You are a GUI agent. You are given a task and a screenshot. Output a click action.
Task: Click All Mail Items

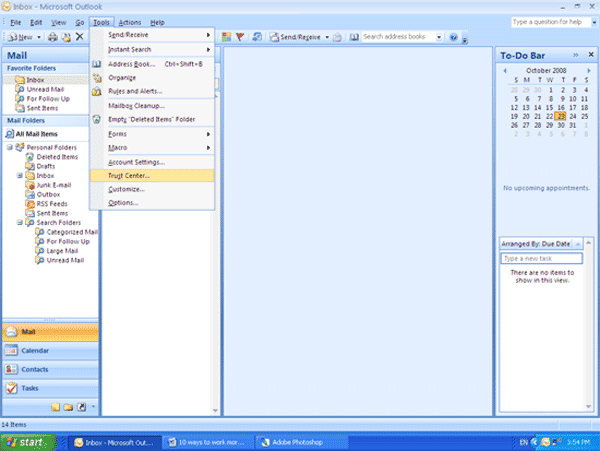(36, 134)
